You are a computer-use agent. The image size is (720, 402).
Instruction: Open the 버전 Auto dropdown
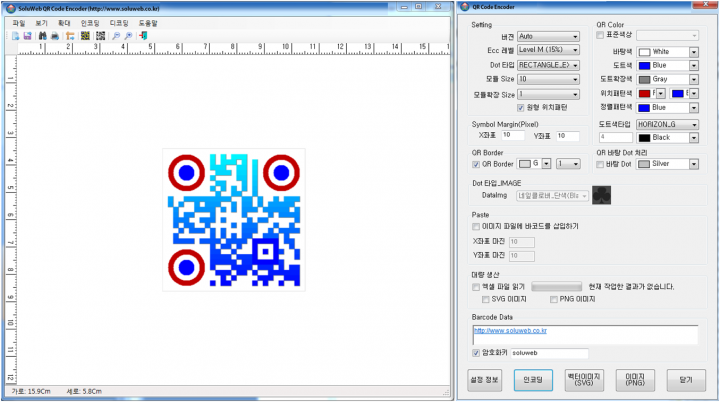(548, 37)
